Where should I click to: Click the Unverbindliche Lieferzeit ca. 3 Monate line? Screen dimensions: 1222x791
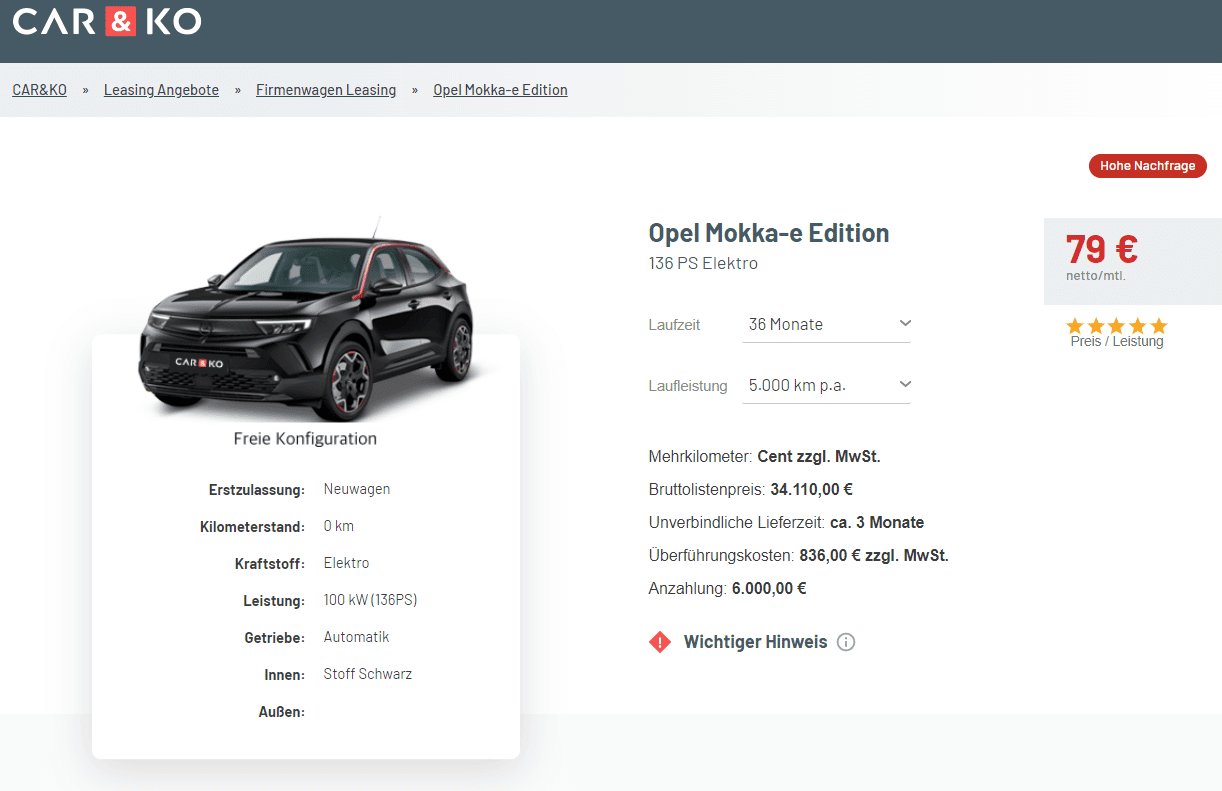[786, 523]
